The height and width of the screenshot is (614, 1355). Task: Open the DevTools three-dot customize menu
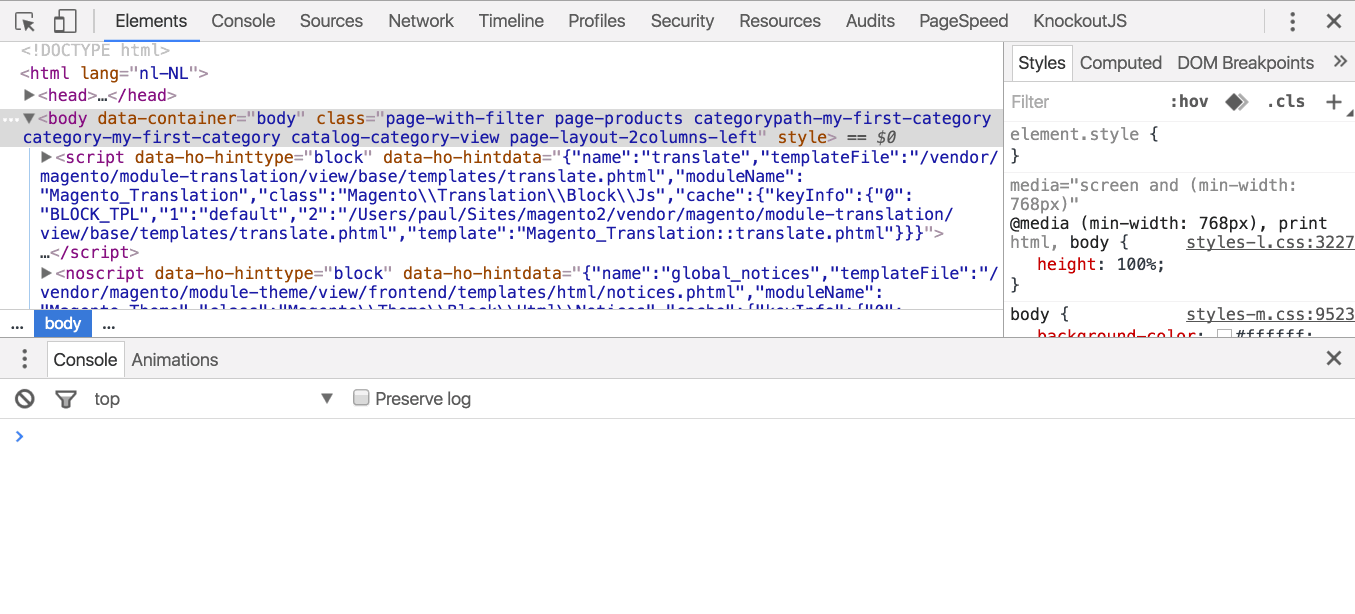1293,21
